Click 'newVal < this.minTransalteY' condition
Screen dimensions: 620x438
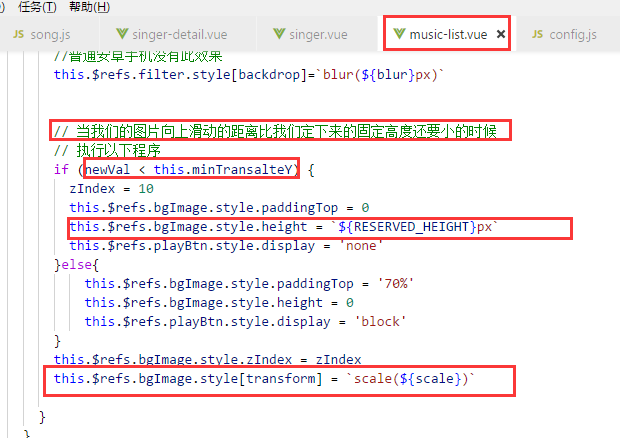tap(189, 170)
